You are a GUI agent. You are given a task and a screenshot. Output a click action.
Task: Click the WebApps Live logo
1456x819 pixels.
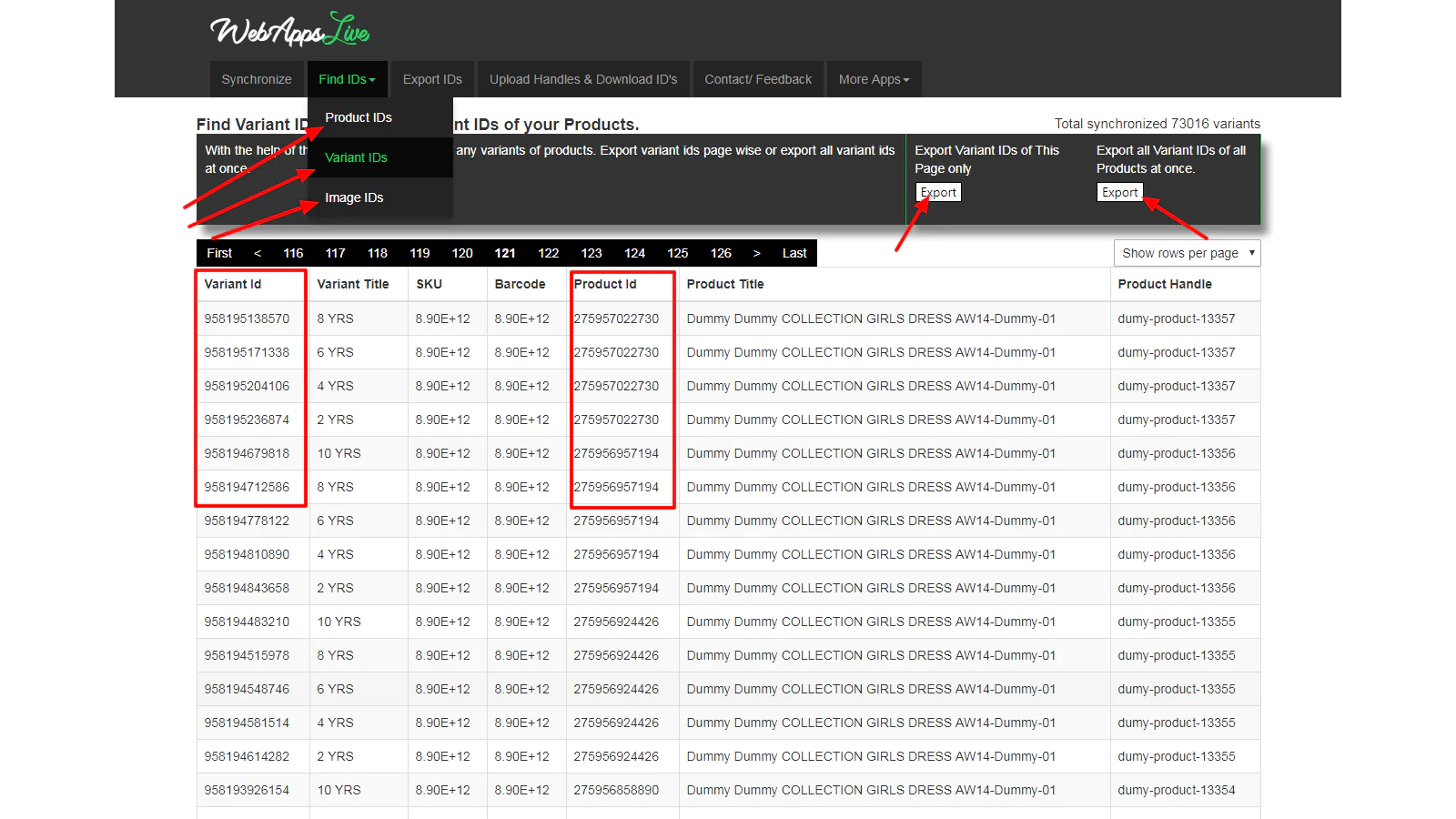click(x=289, y=31)
